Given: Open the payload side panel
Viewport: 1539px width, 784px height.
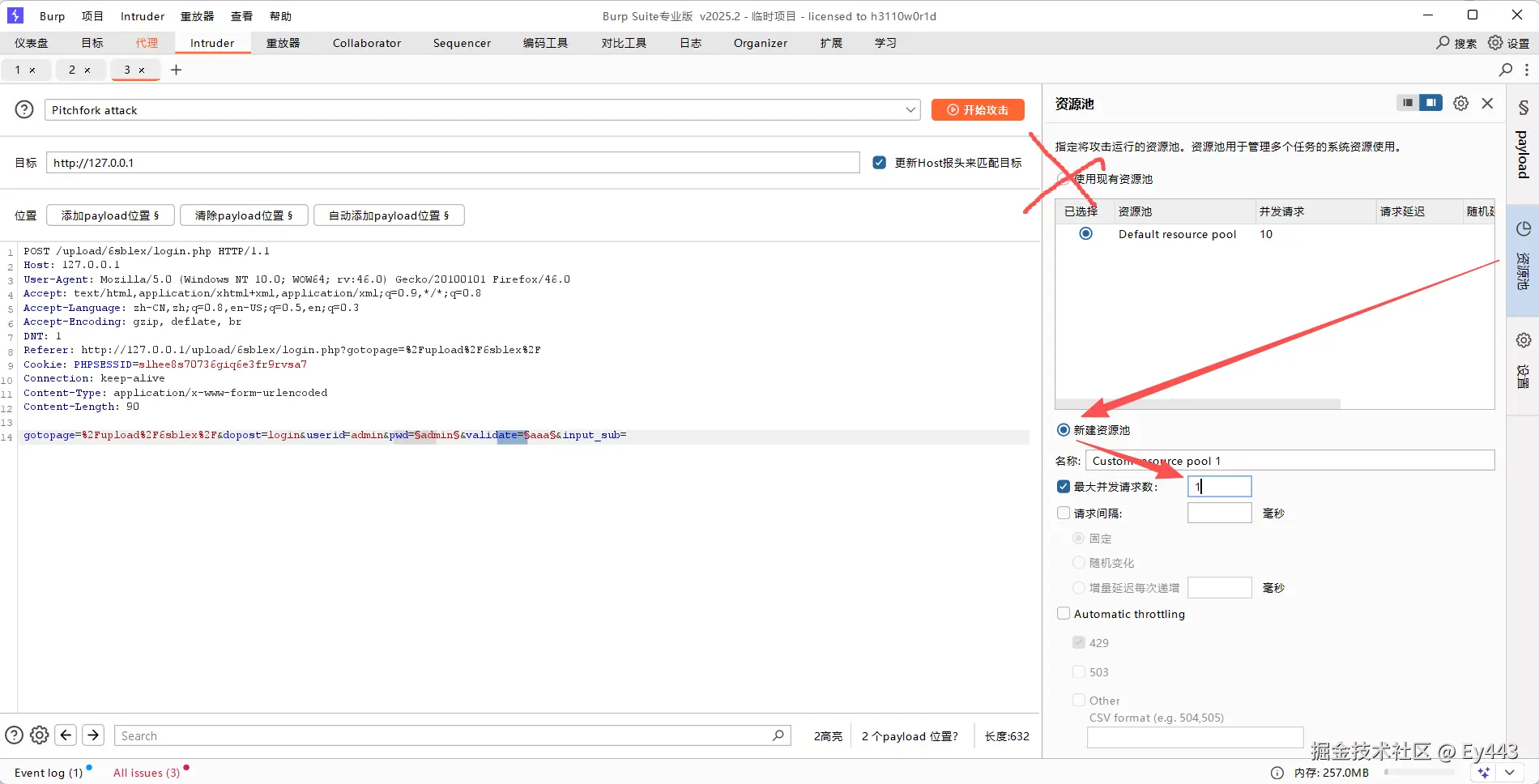Looking at the screenshot, I should pyautogui.click(x=1523, y=138).
